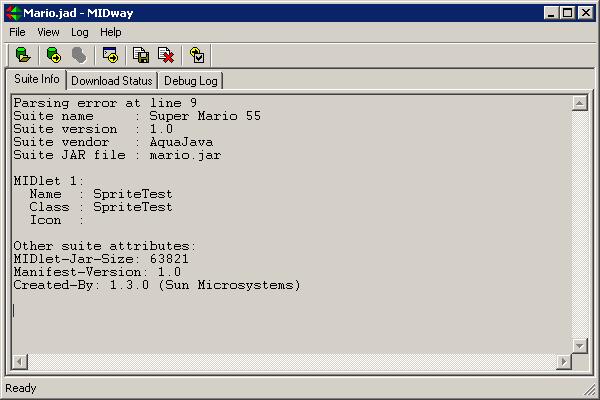Click the 'Super Mario 55' suite name

[205, 116]
